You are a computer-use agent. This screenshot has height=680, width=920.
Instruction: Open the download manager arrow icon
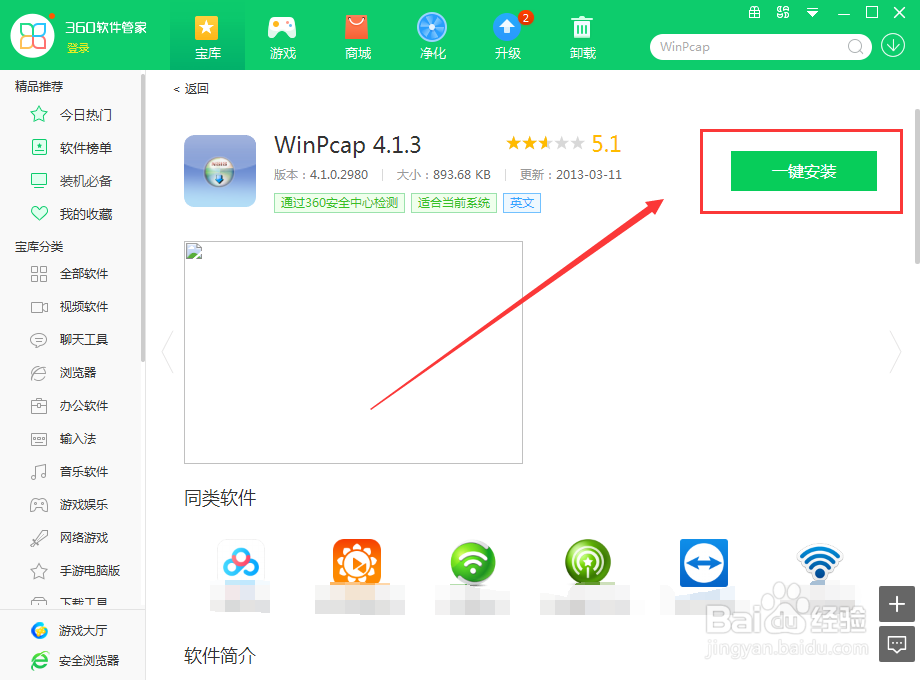[892, 45]
